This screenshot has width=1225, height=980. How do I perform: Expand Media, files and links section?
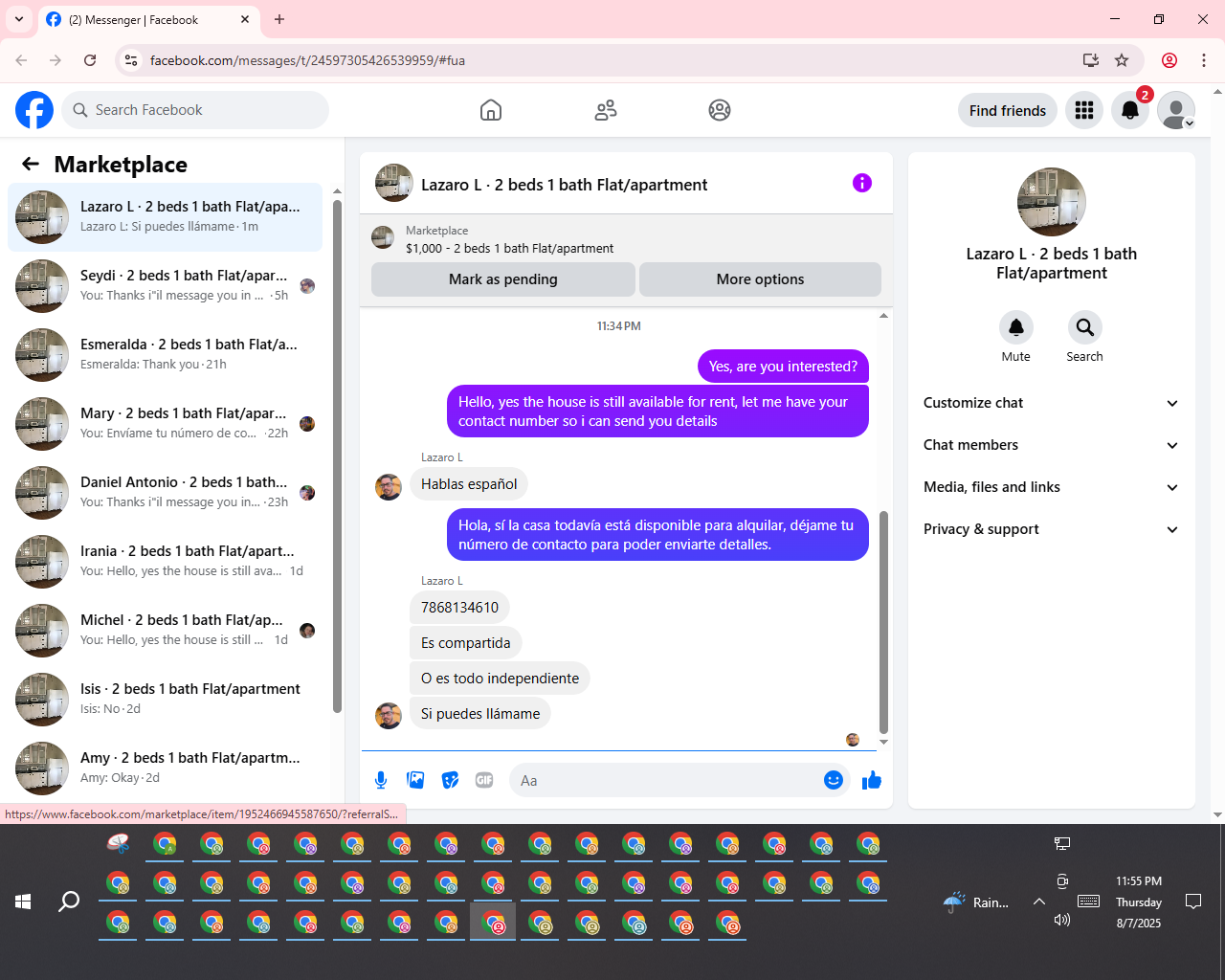point(1051,487)
